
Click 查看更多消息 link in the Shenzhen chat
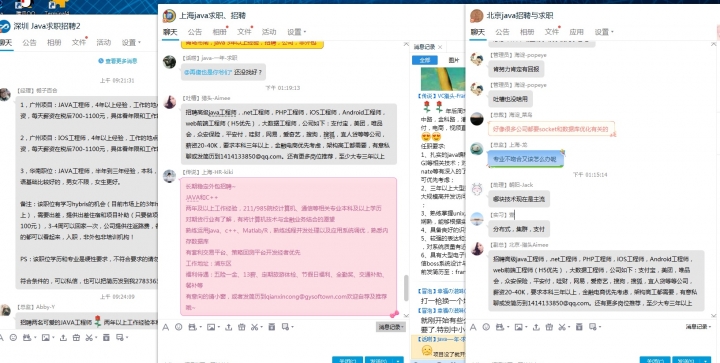[x=118, y=61]
